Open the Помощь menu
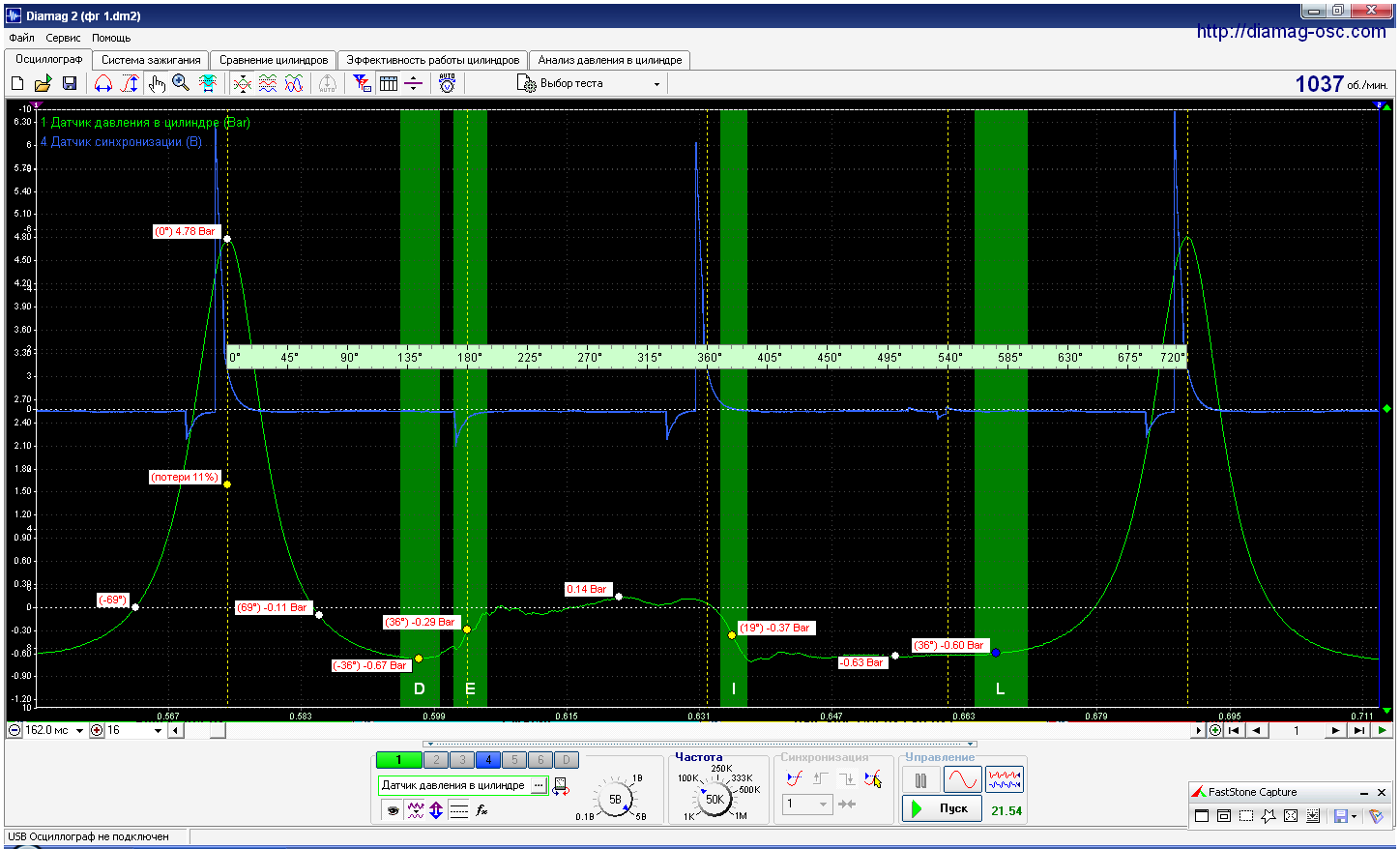This screenshot has height=849, width=1400. [111, 38]
